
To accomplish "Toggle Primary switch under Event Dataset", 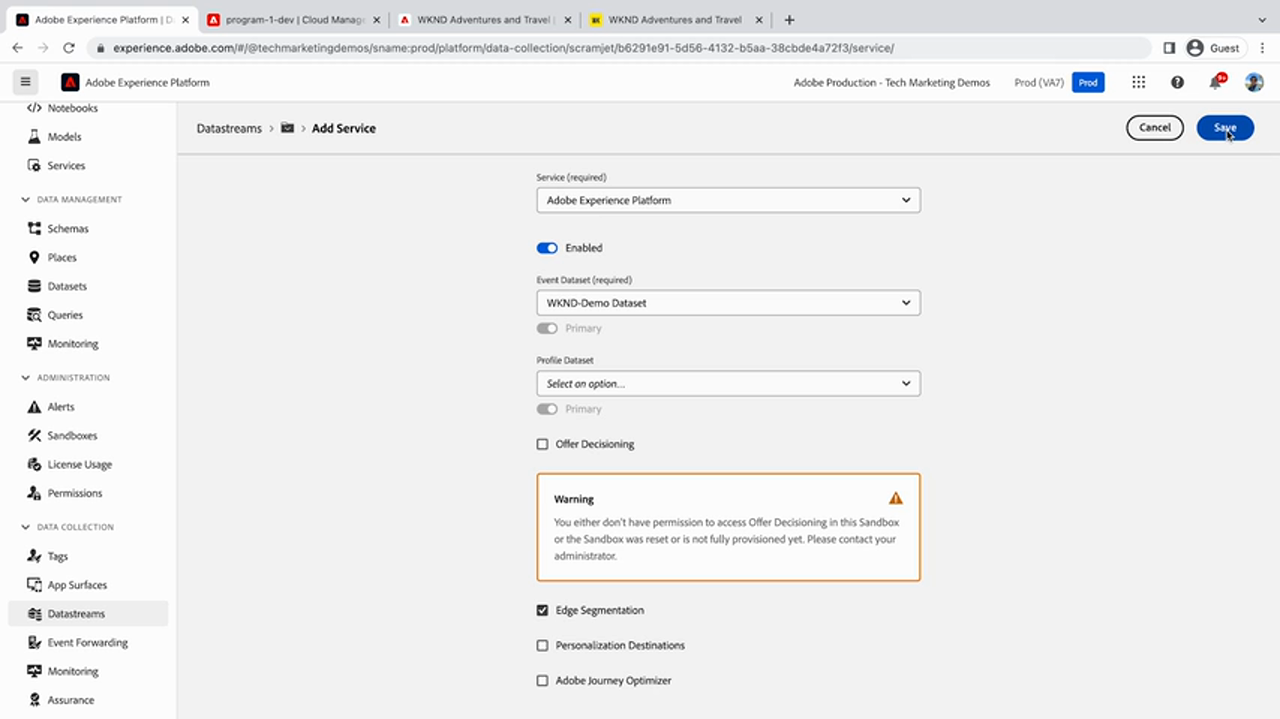I will coord(547,328).
